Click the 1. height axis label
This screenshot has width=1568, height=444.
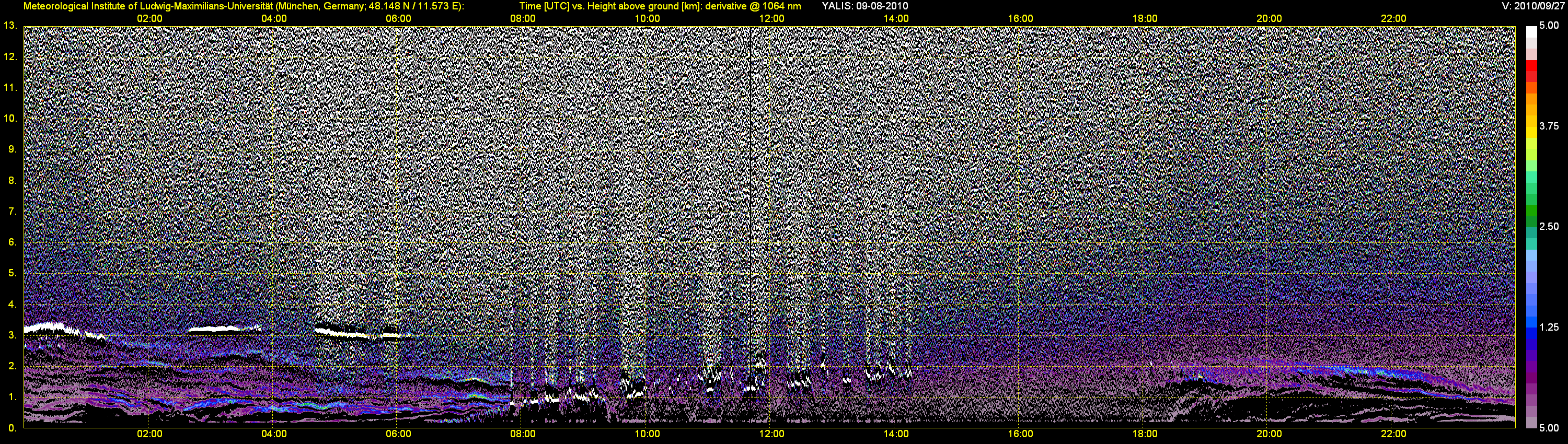pyautogui.click(x=12, y=397)
